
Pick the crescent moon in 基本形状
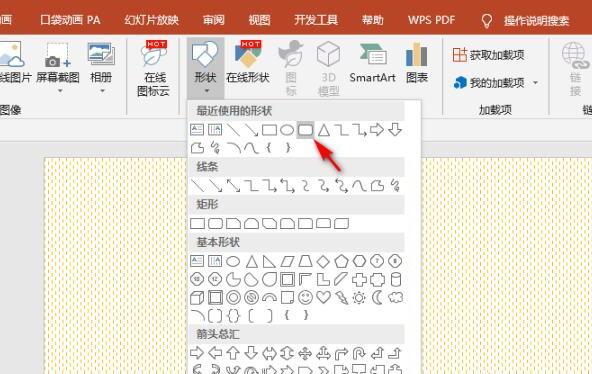[x=377, y=298]
